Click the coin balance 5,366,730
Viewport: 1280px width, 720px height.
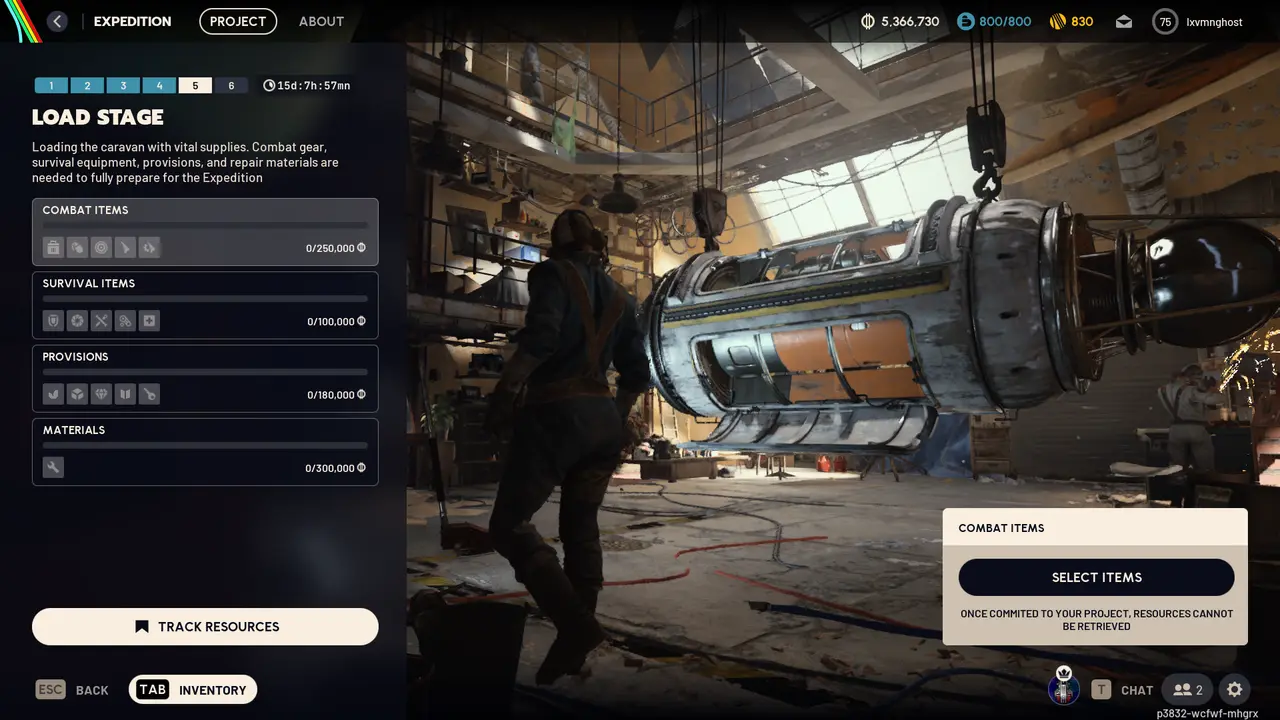[x=900, y=21]
